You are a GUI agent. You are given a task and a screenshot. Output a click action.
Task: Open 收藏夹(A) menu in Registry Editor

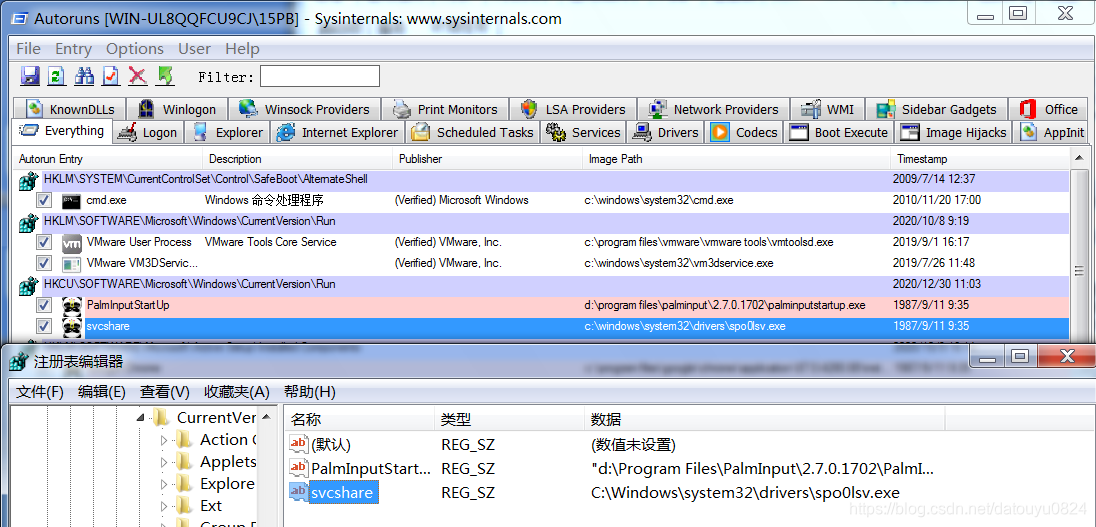pos(237,391)
